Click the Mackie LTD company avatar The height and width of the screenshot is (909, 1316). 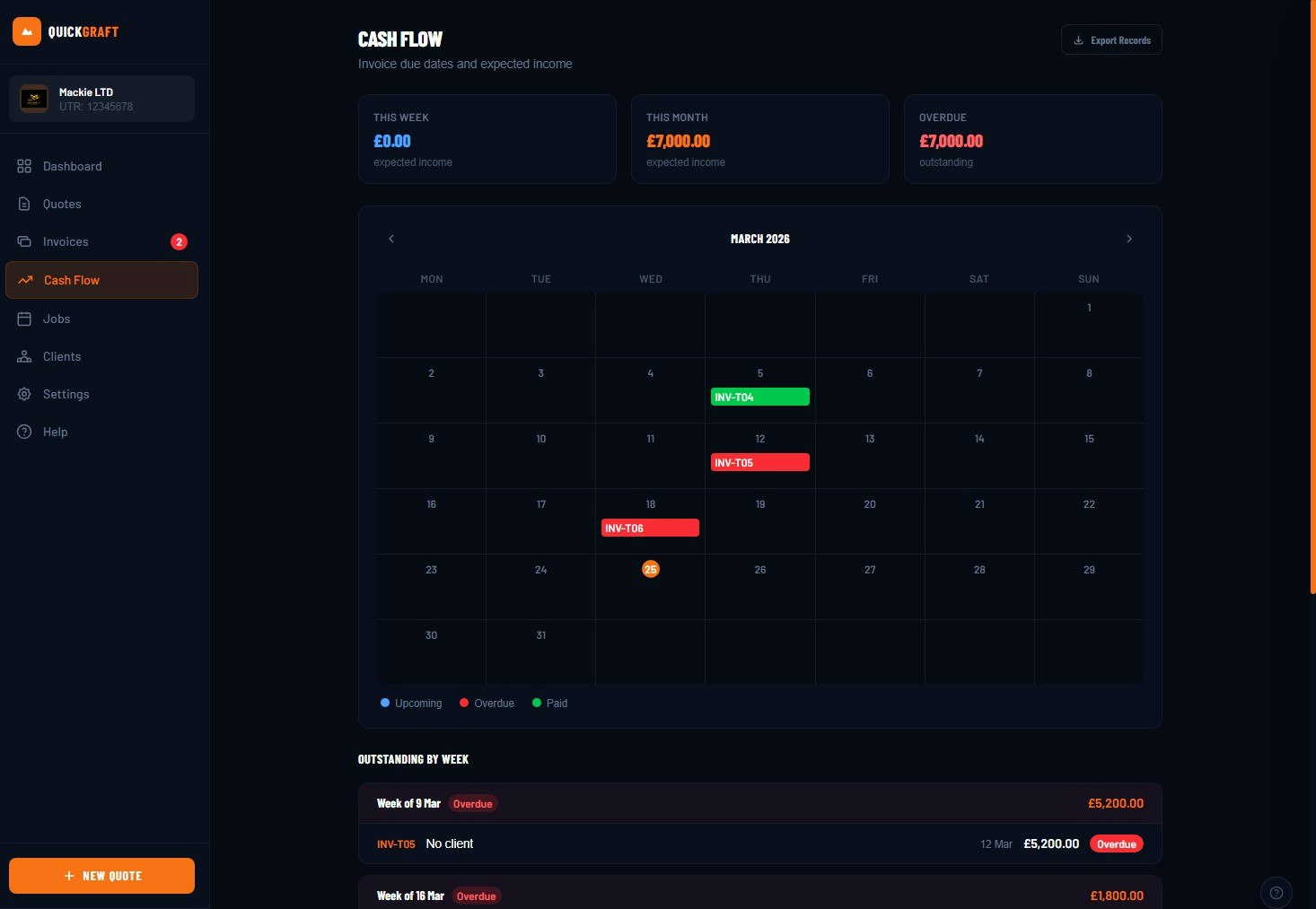click(x=34, y=99)
